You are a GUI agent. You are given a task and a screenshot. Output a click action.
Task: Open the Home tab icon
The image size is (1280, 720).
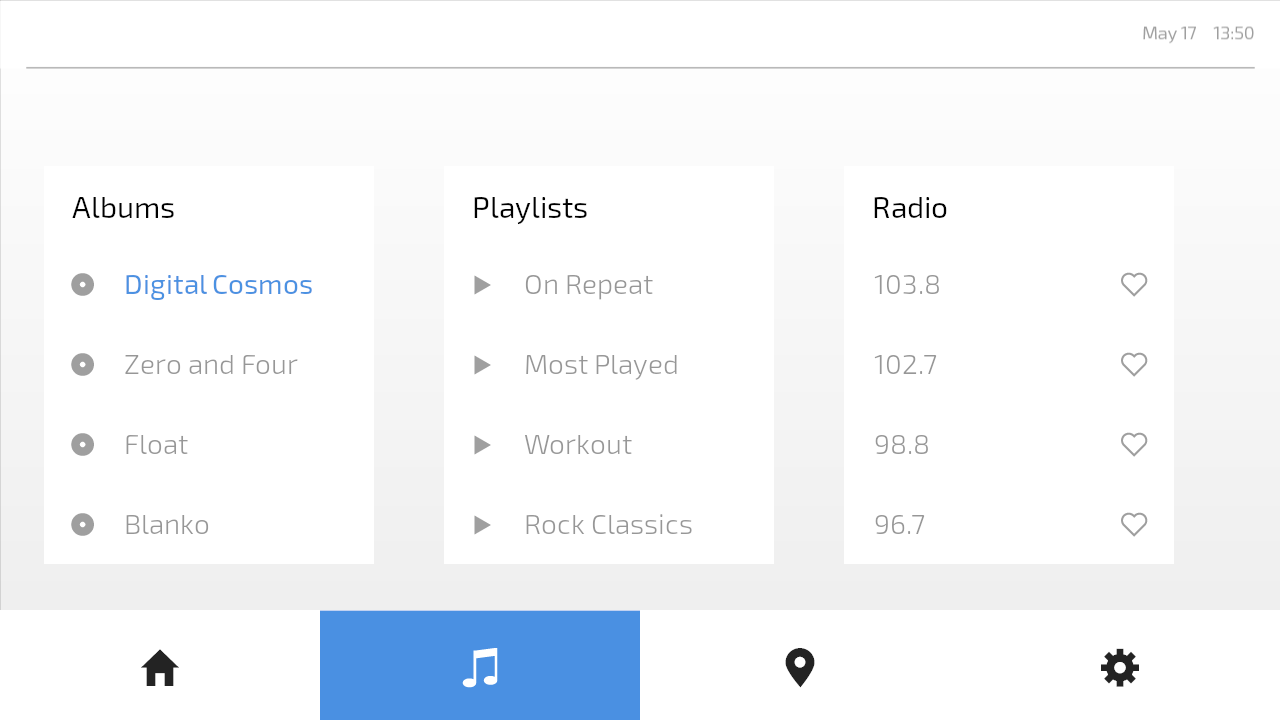click(x=160, y=667)
